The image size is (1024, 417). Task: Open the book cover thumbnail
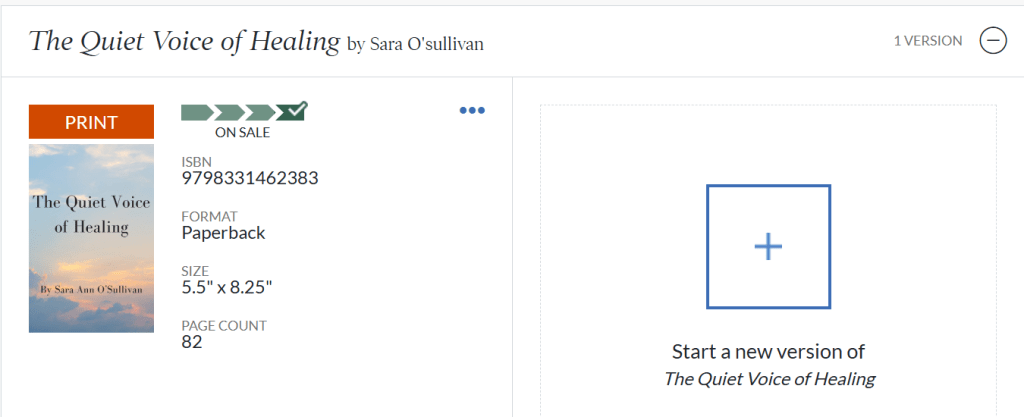pyautogui.click(x=91, y=238)
